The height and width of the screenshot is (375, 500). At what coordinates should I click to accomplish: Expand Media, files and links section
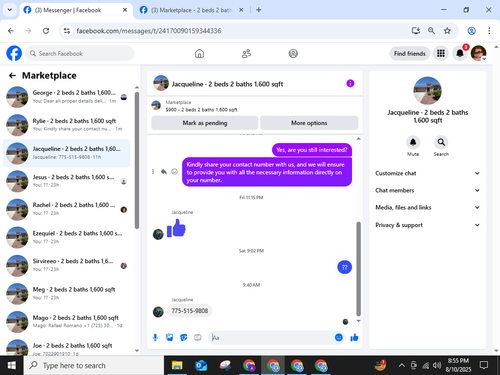[427, 207]
